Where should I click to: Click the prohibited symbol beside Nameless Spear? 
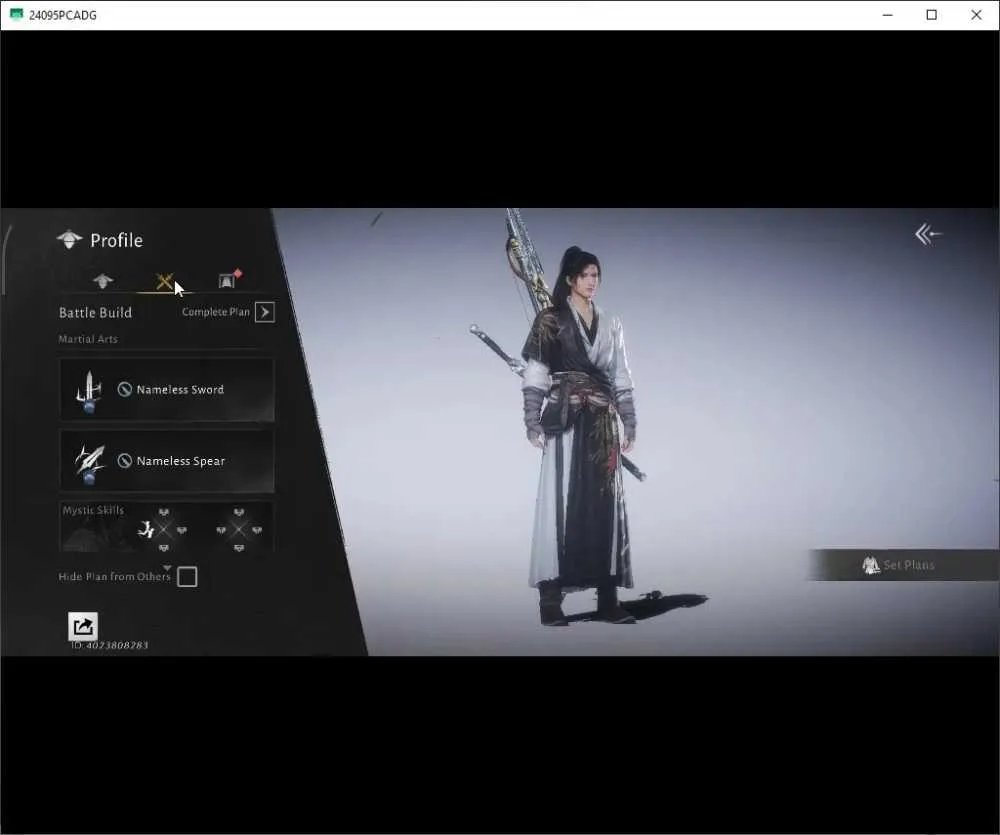(x=124, y=461)
